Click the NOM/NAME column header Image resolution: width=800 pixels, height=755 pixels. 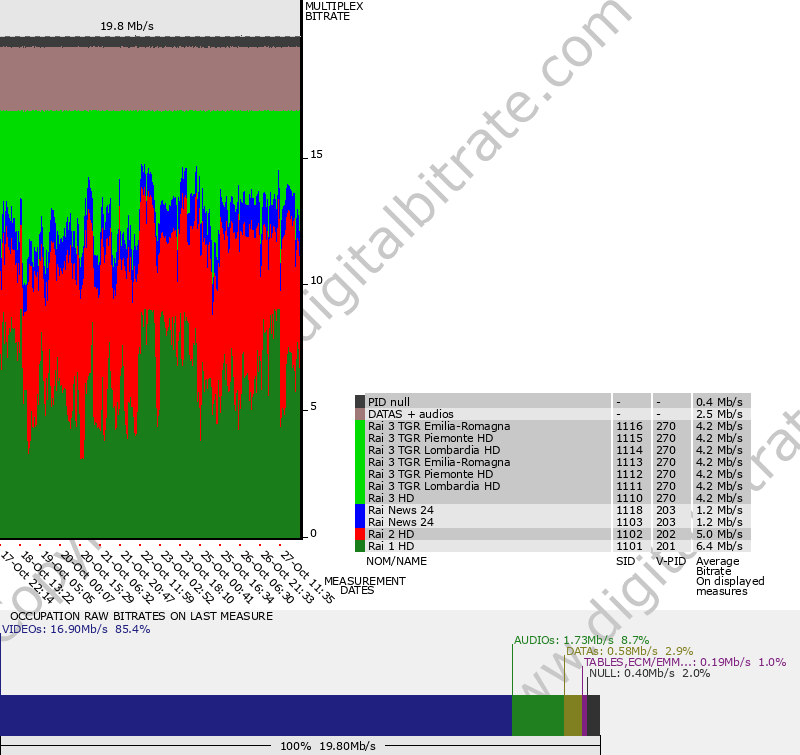pos(396,562)
